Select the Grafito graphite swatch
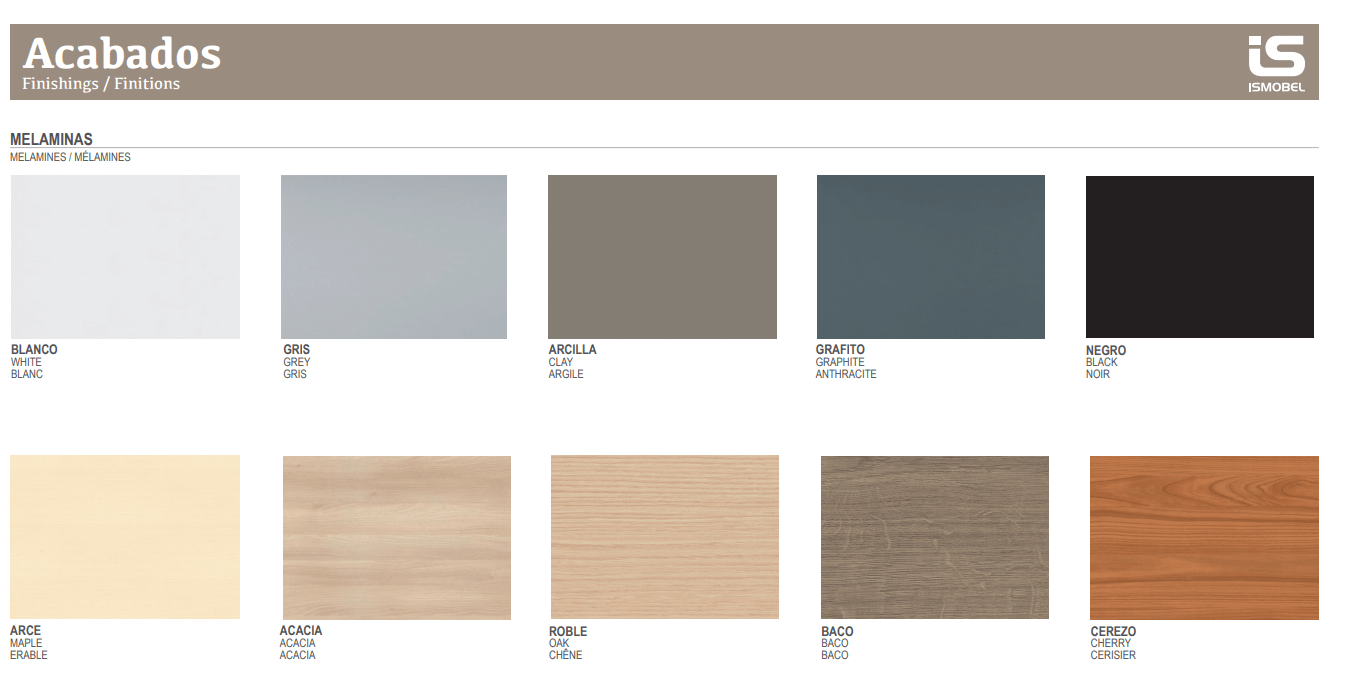 pyautogui.click(x=930, y=257)
